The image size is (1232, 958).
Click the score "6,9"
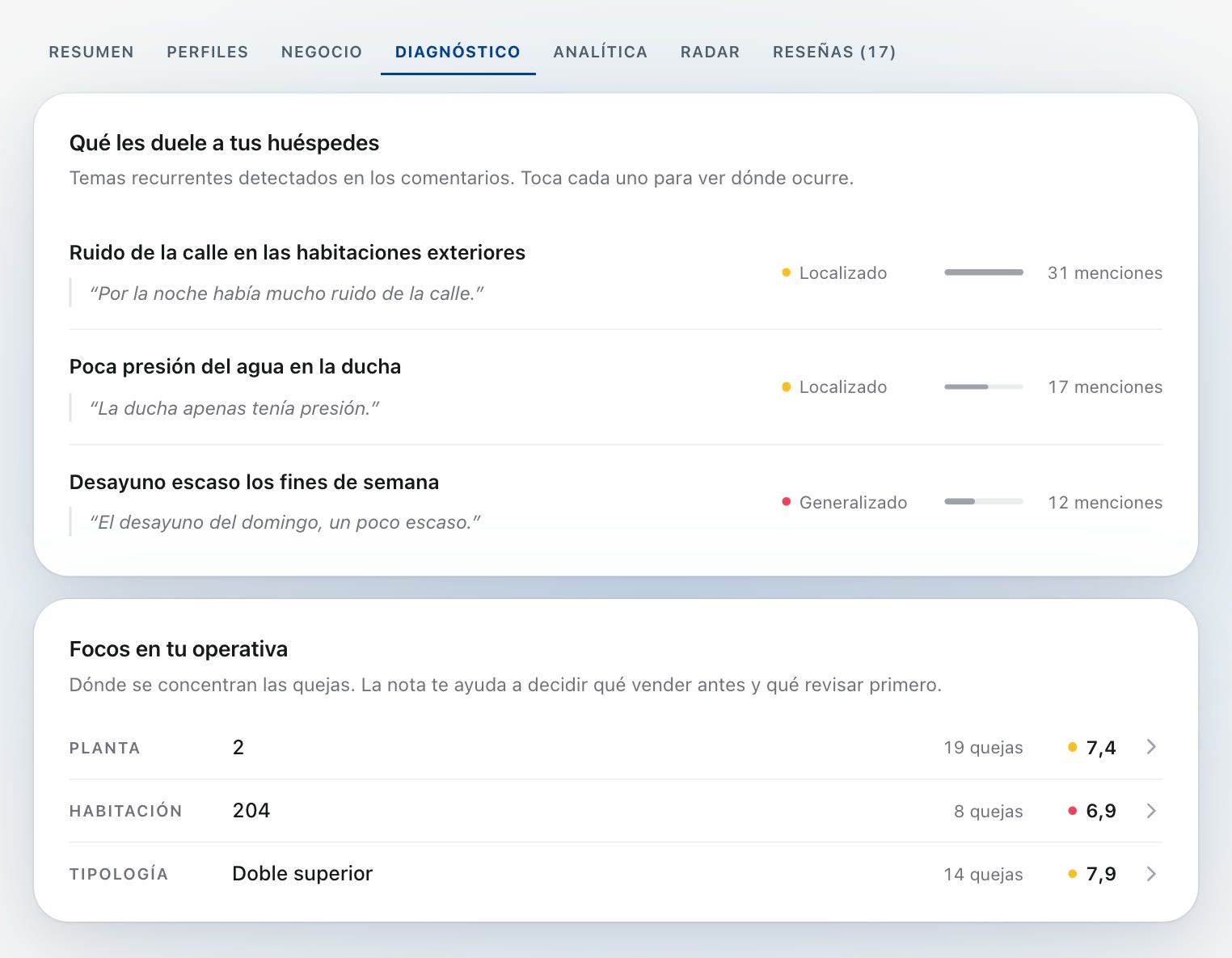(x=1101, y=811)
